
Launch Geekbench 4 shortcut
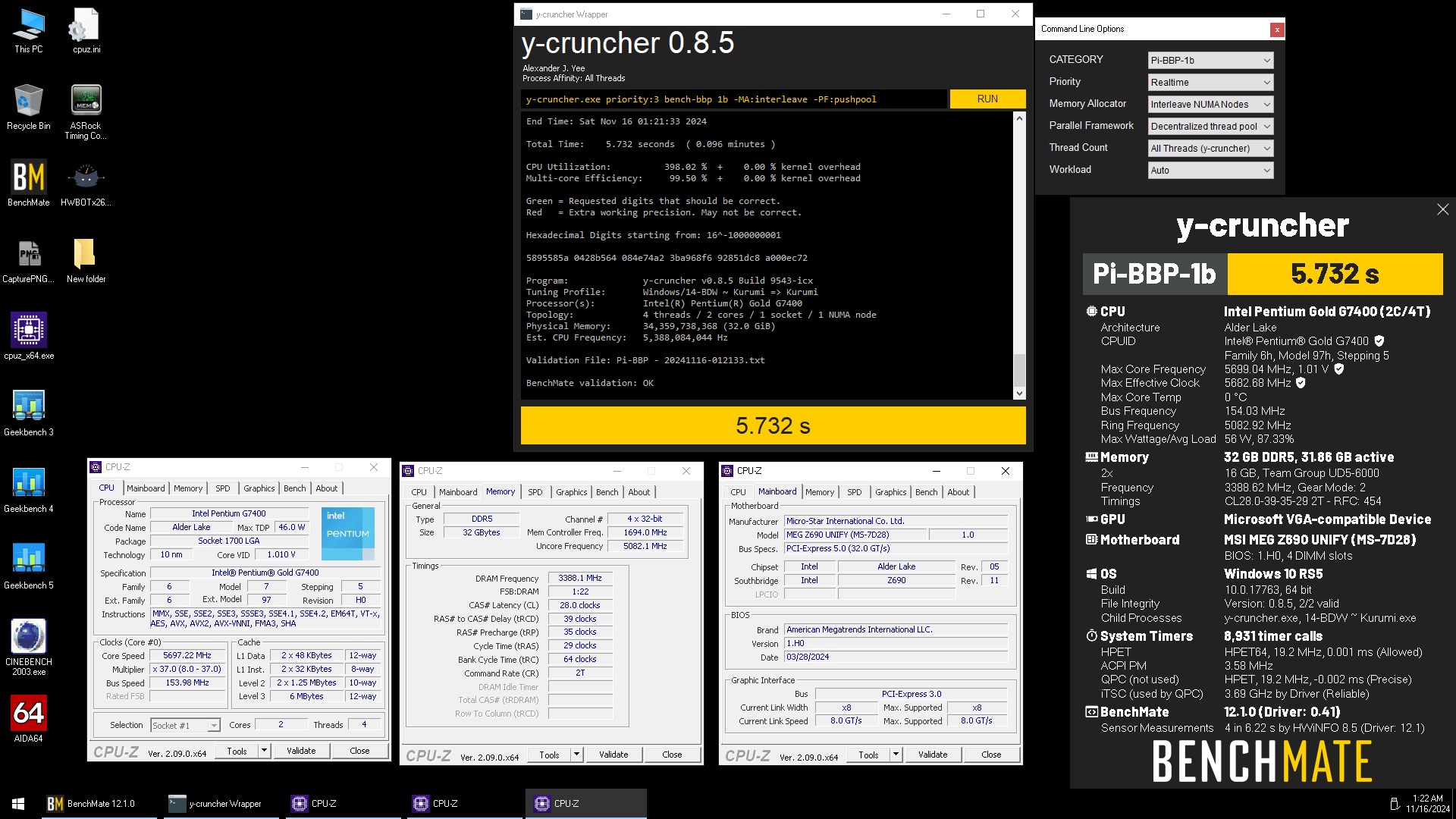pos(29,489)
